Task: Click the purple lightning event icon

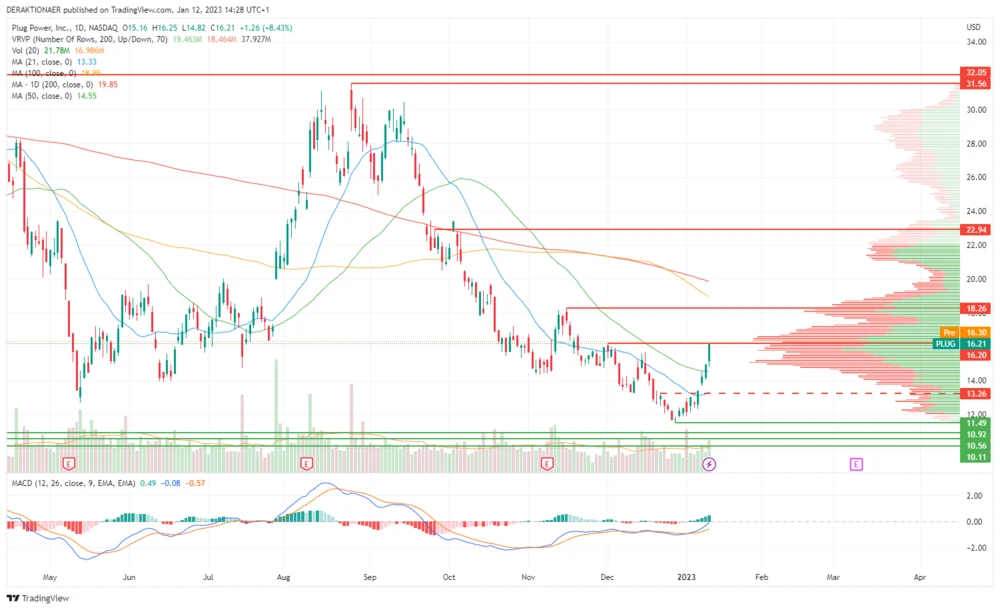Action: pyautogui.click(x=709, y=464)
